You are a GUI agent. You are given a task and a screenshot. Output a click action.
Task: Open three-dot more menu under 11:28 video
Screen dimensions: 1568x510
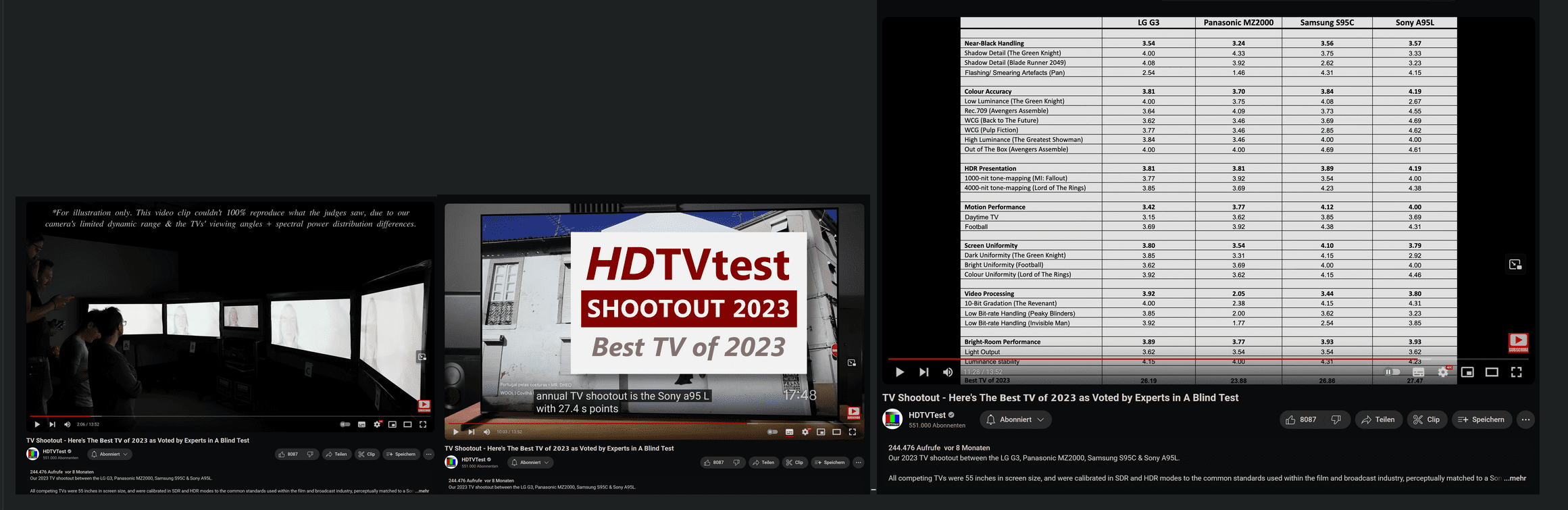coord(1525,419)
